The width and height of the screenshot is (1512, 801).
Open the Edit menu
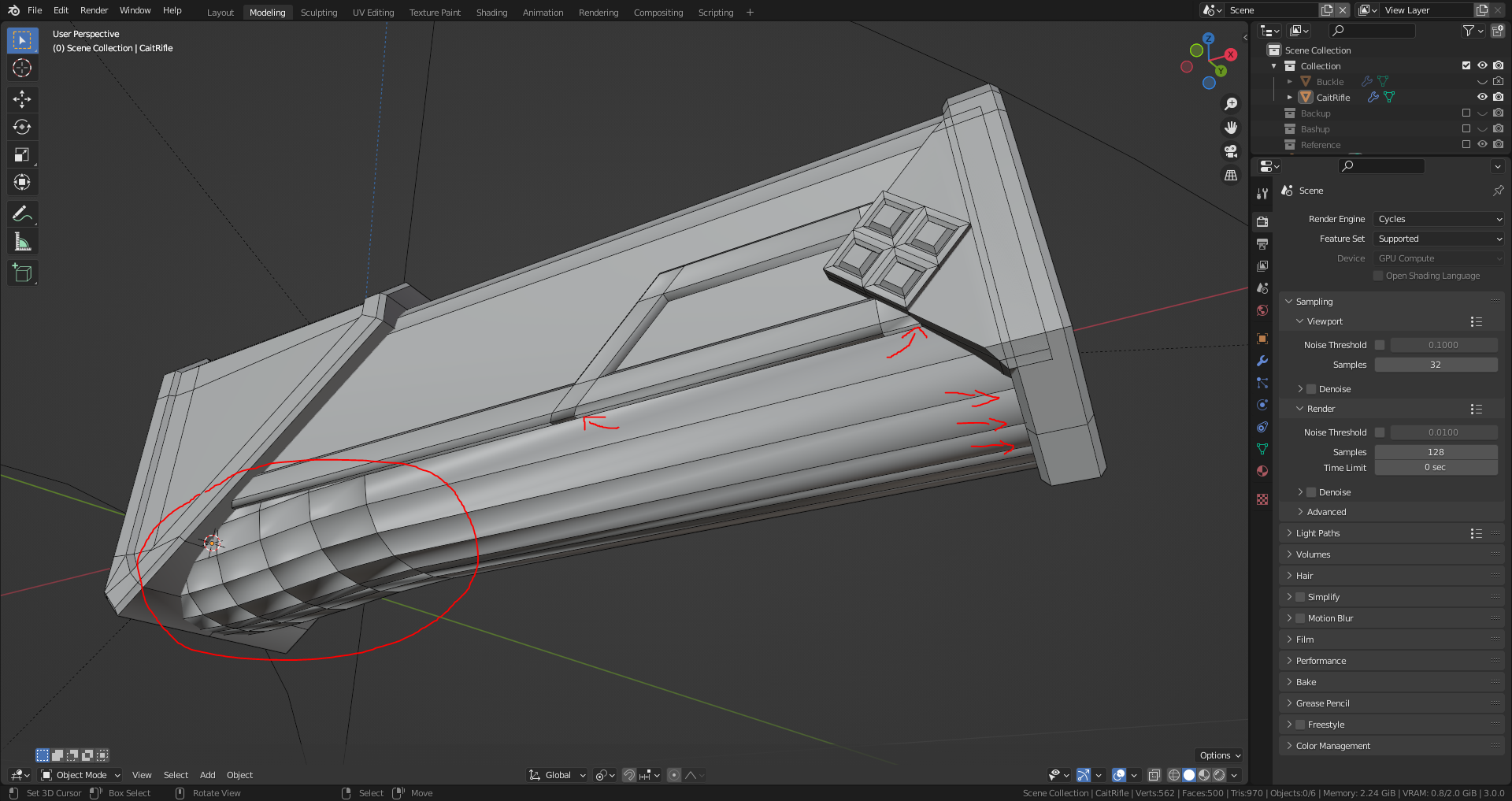tap(61, 10)
